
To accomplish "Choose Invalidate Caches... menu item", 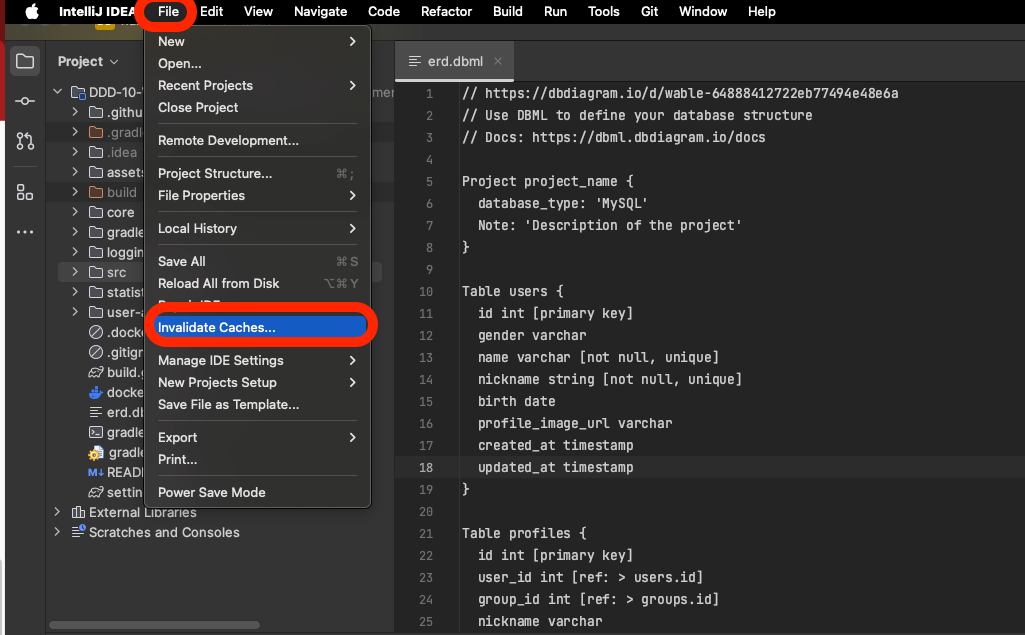I will point(260,327).
